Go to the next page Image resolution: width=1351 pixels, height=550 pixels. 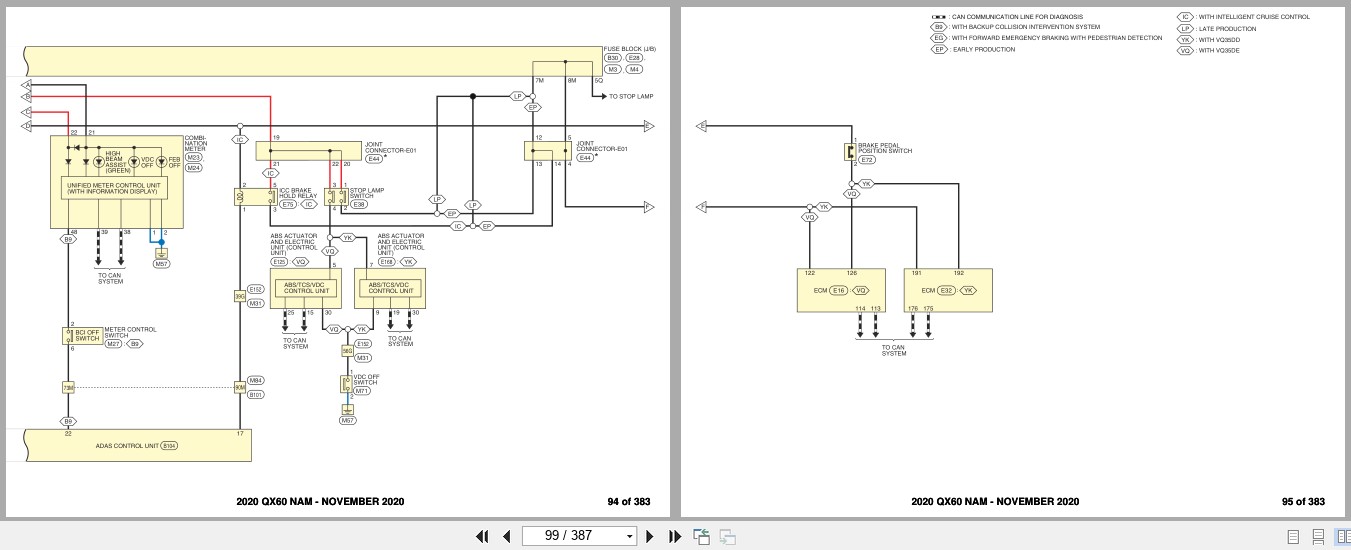point(650,536)
